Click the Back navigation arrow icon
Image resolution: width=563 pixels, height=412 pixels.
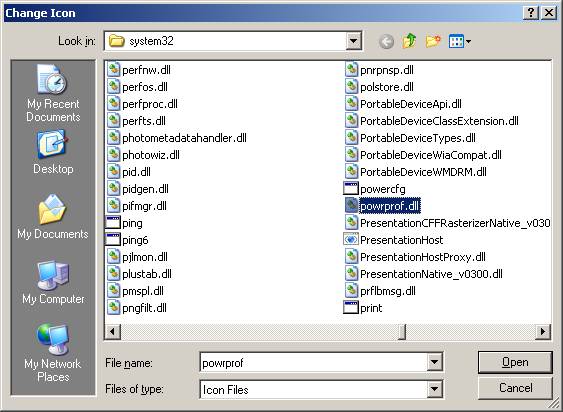point(386,42)
